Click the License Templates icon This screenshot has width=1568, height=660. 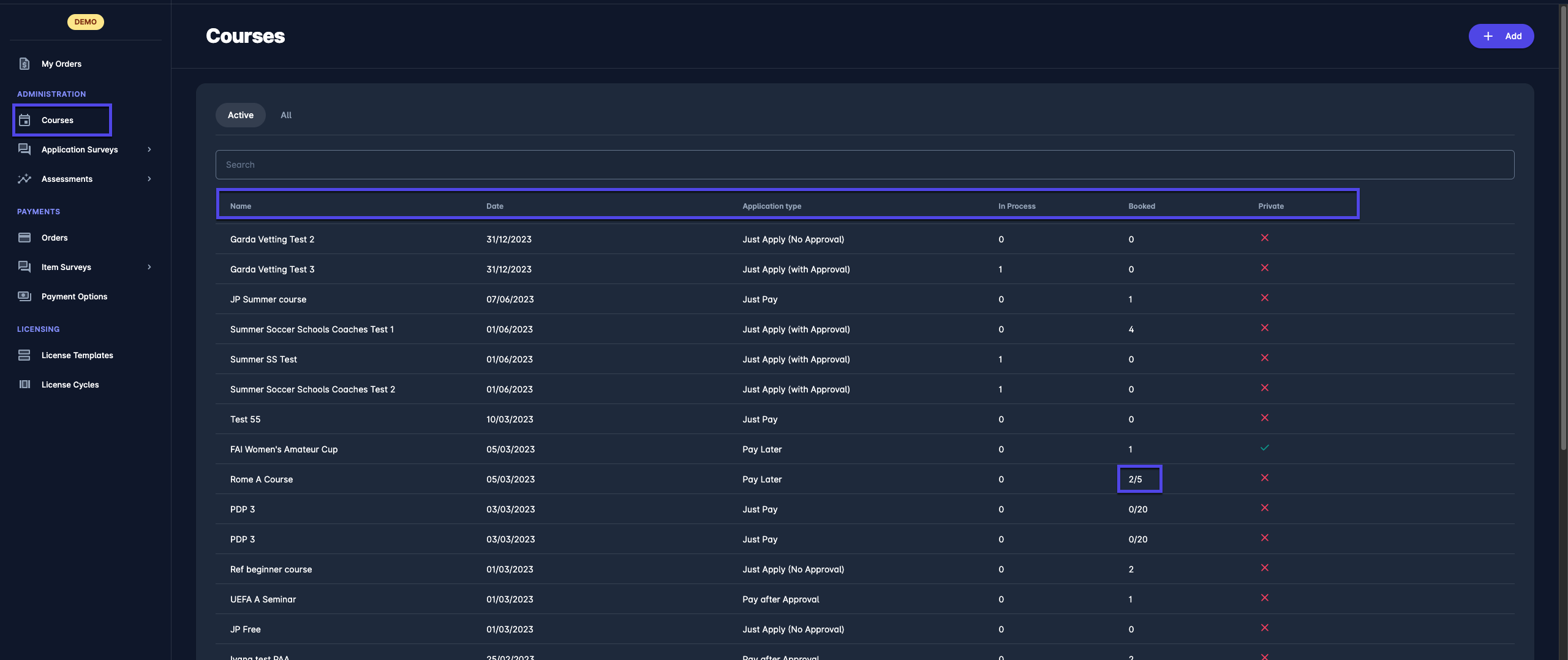24,355
